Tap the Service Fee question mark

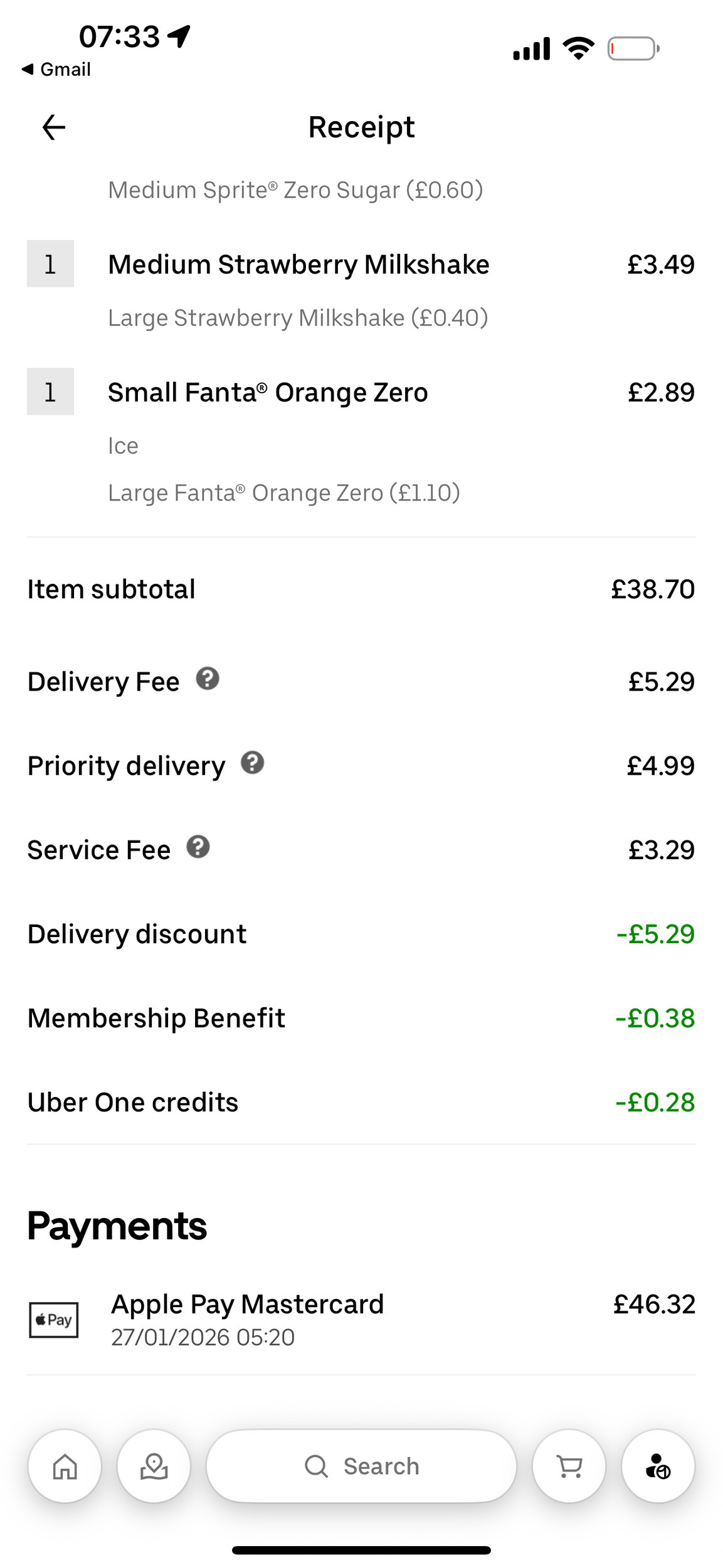tap(198, 847)
